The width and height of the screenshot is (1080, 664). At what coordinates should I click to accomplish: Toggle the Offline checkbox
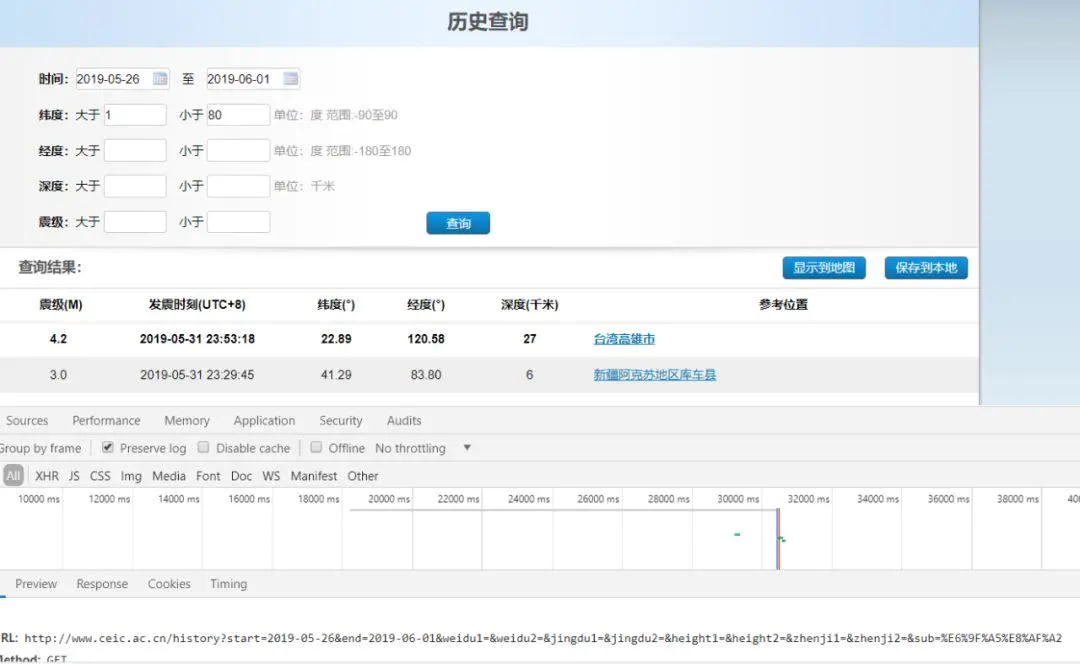316,447
